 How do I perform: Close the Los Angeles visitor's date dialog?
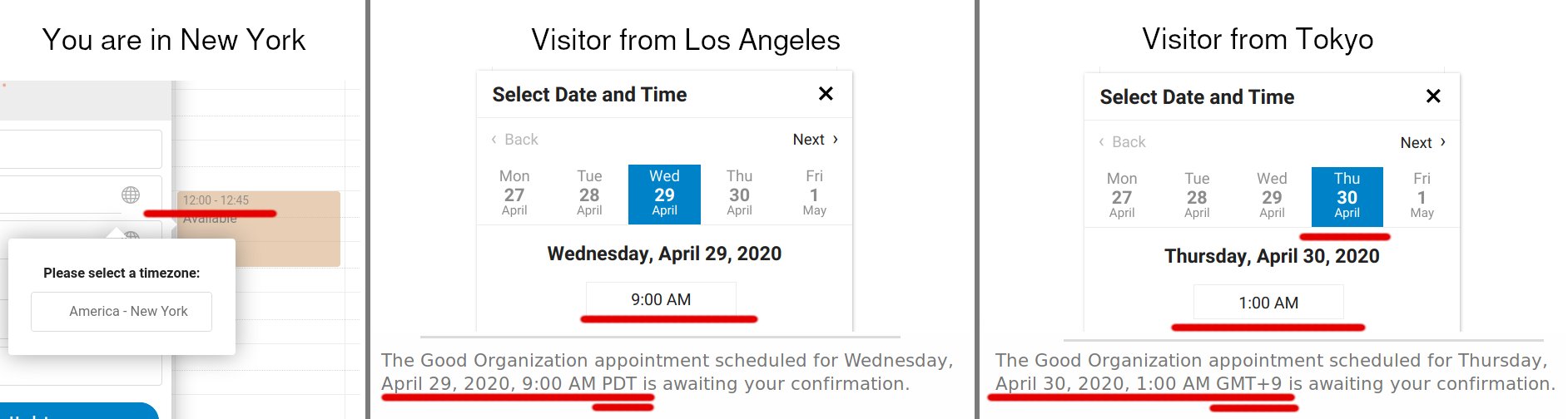826,94
